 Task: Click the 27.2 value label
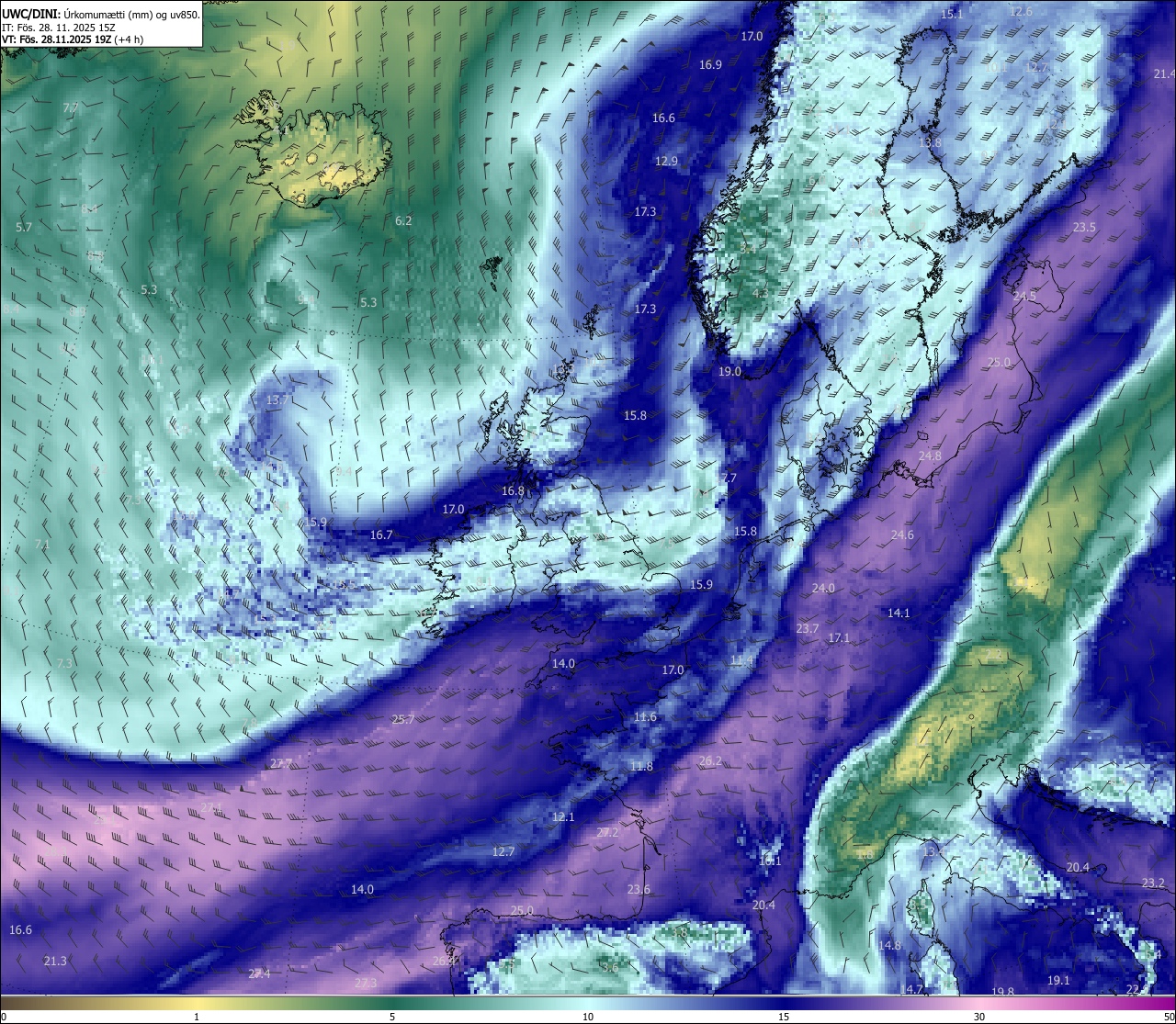tap(607, 832)
